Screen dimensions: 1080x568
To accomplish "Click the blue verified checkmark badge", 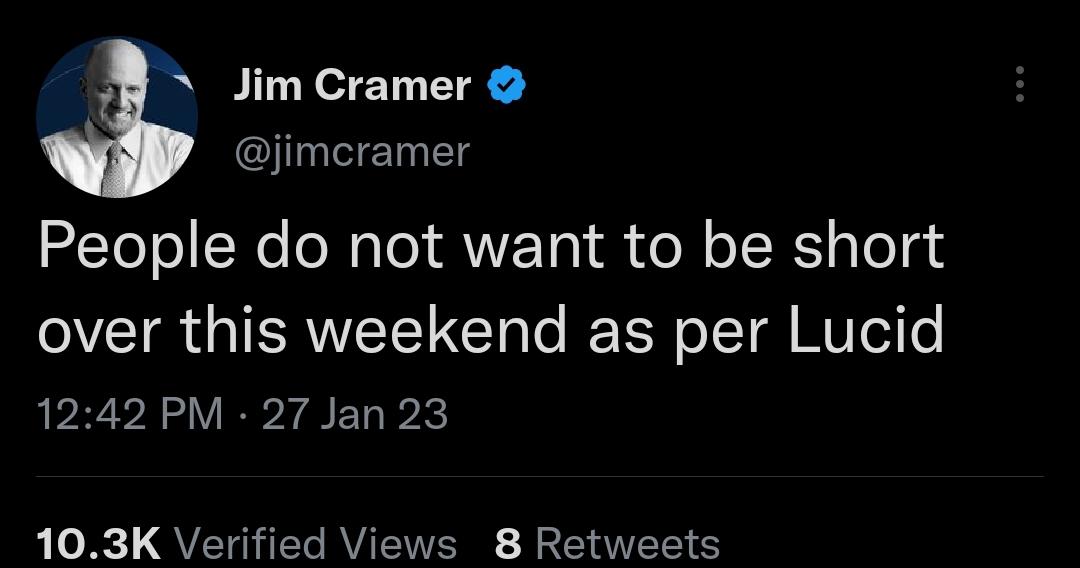I will coord(507,87).
